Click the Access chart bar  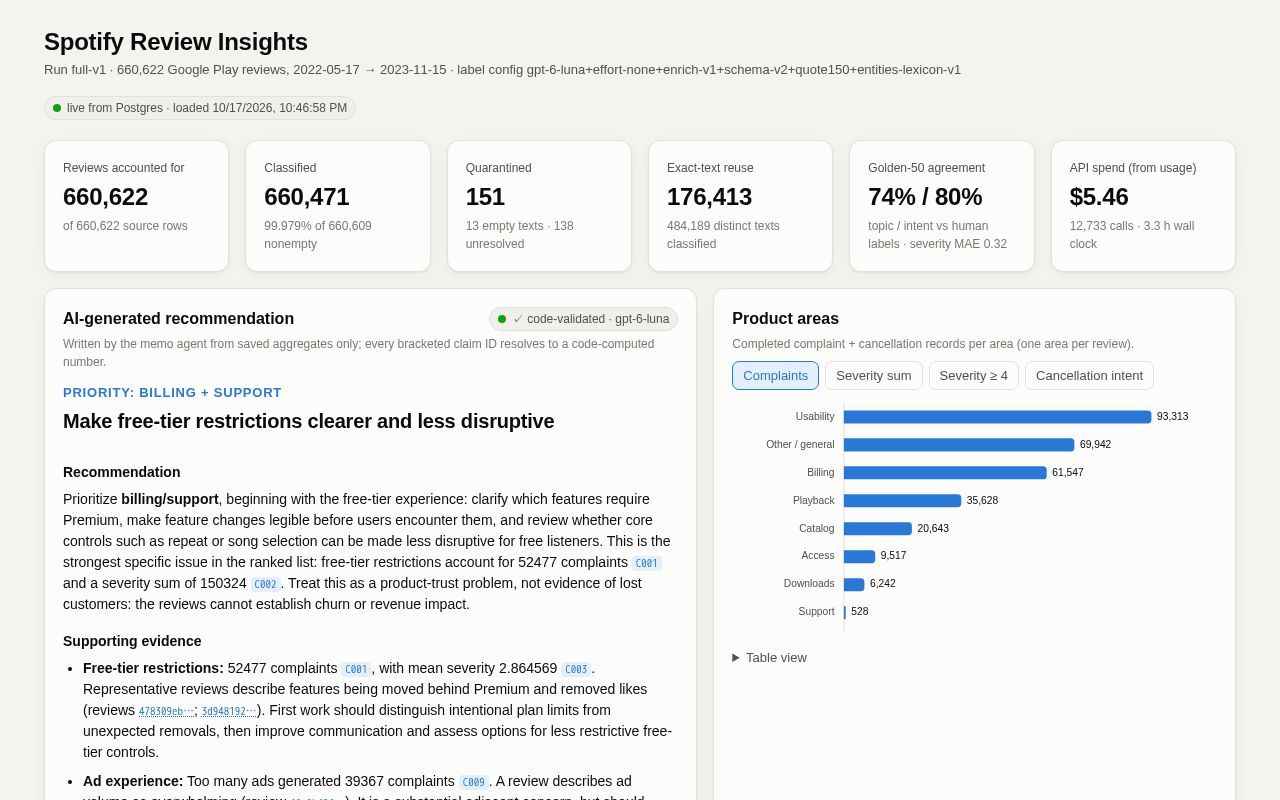859,556
